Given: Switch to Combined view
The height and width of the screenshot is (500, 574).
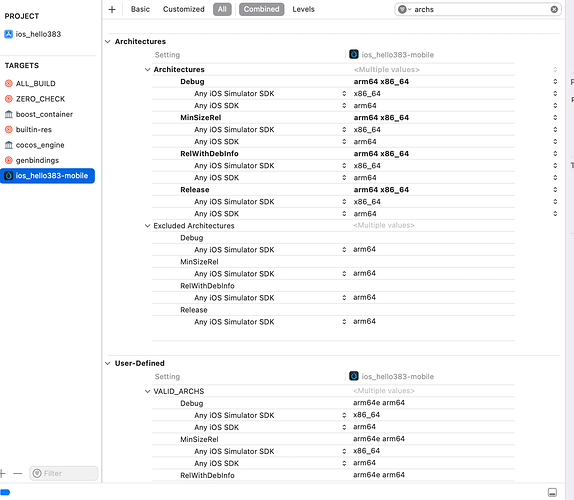Looking at the screenshot, I should click(x=261, y=9).
